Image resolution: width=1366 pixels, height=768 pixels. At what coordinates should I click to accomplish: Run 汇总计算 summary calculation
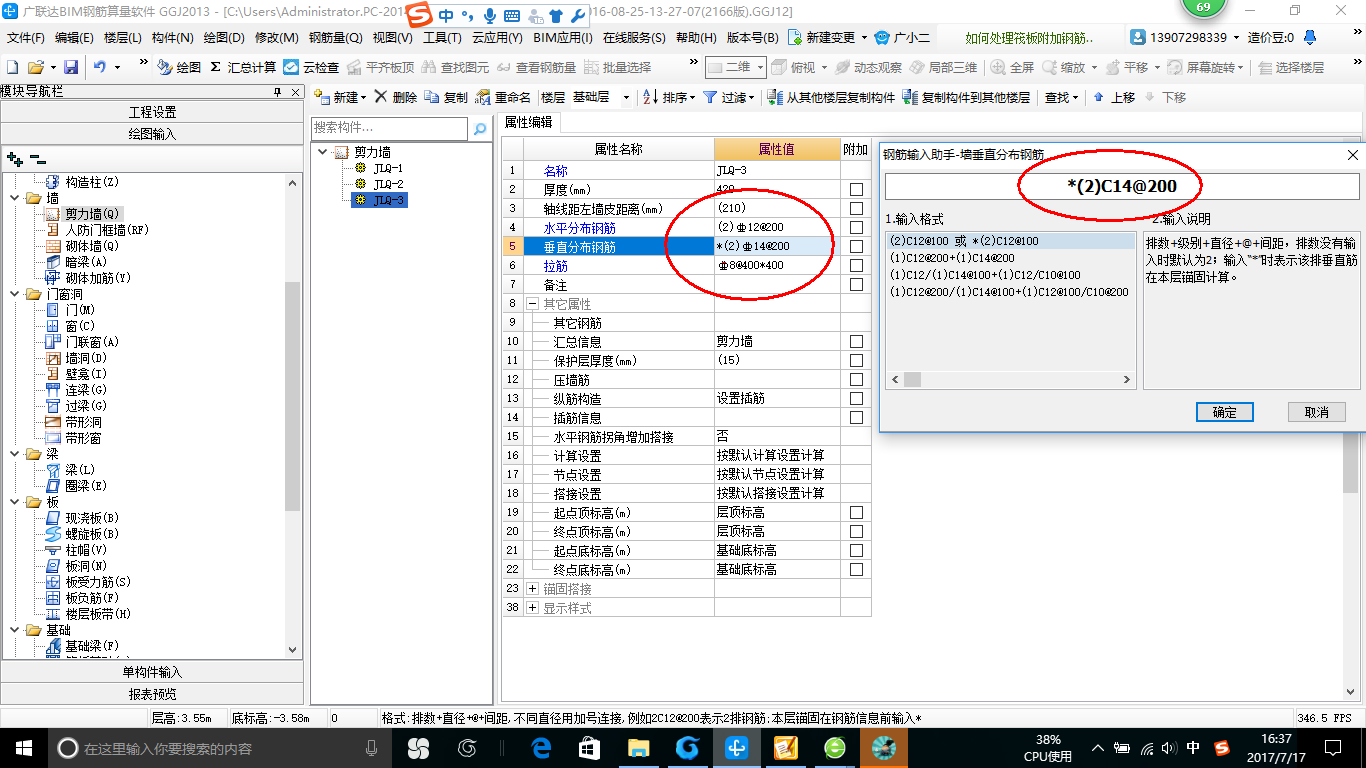[x=243, y=67]
